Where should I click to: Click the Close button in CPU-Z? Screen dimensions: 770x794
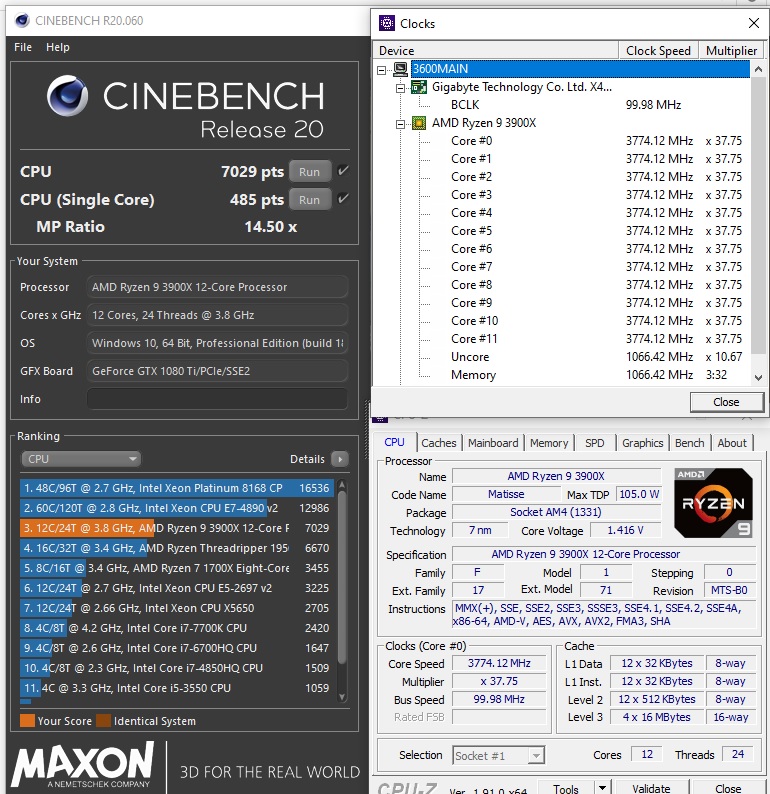[728, 788]
